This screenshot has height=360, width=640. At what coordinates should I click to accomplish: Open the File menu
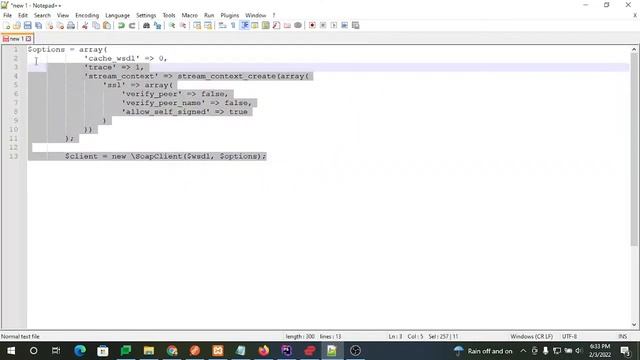[x=7, y=15]
